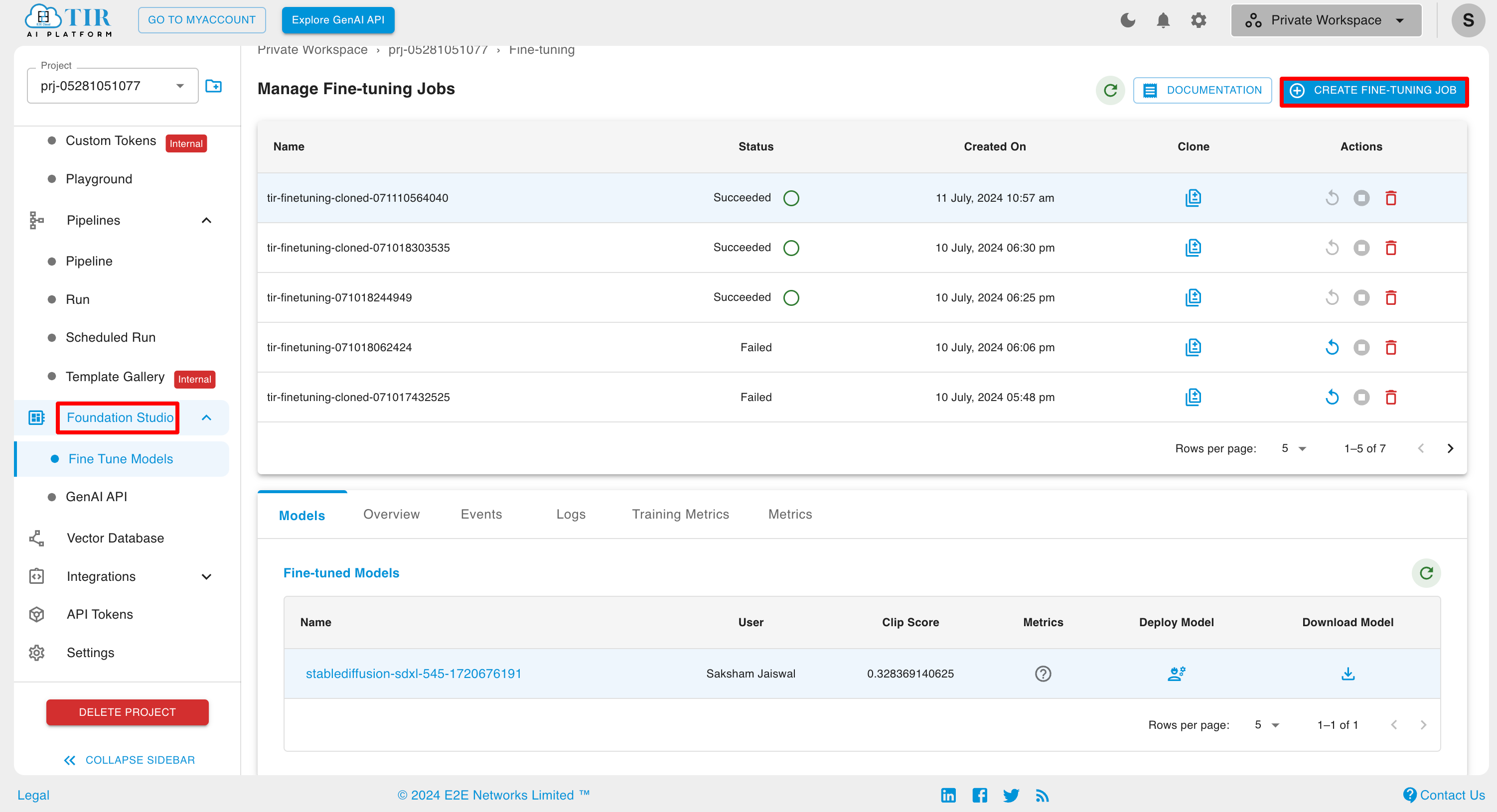Click the TIR AI Platform logo
Screen dimensions: 1497x812
[69, 20]
